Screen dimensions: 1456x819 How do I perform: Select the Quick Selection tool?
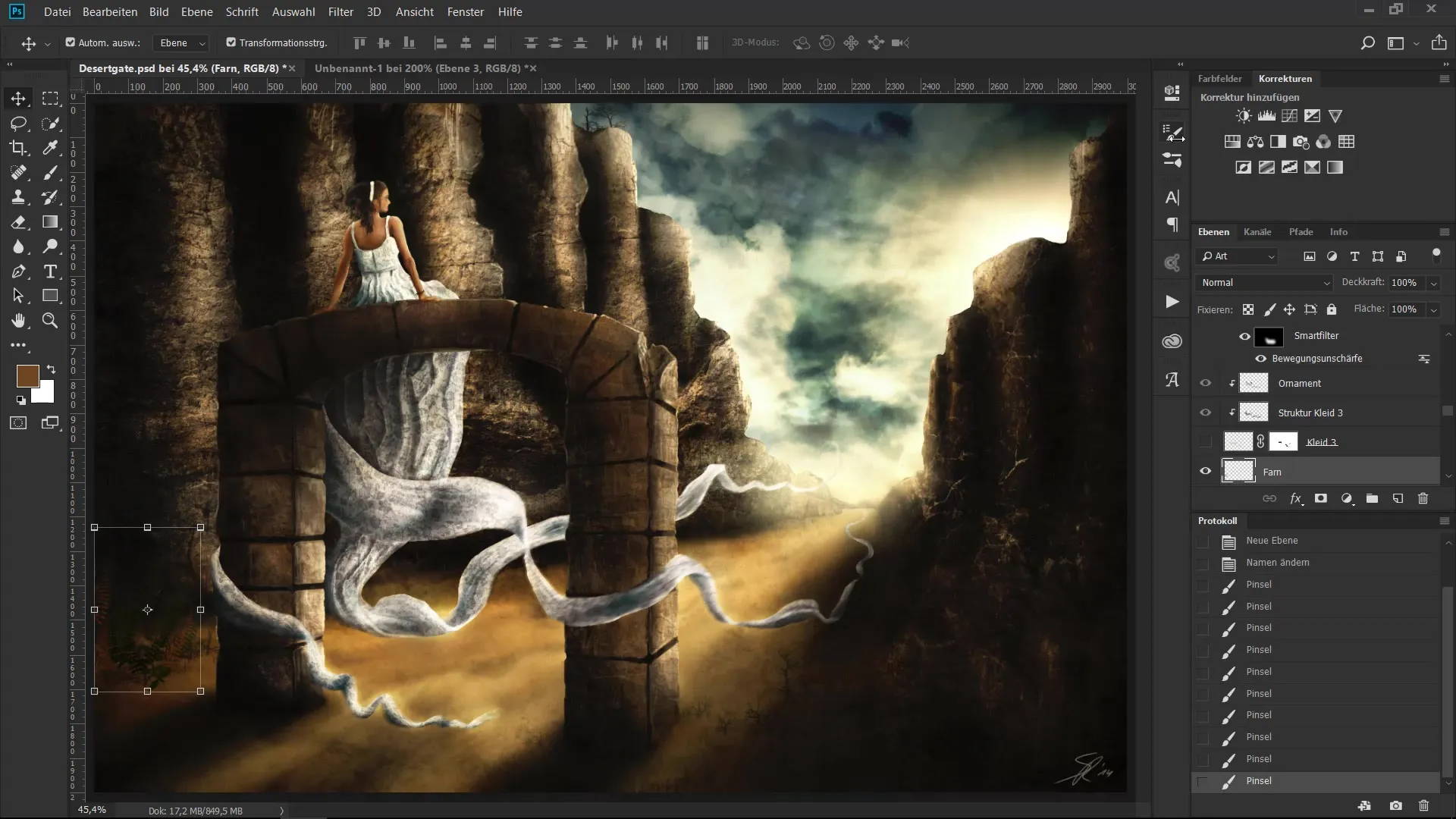coord(50,124)
